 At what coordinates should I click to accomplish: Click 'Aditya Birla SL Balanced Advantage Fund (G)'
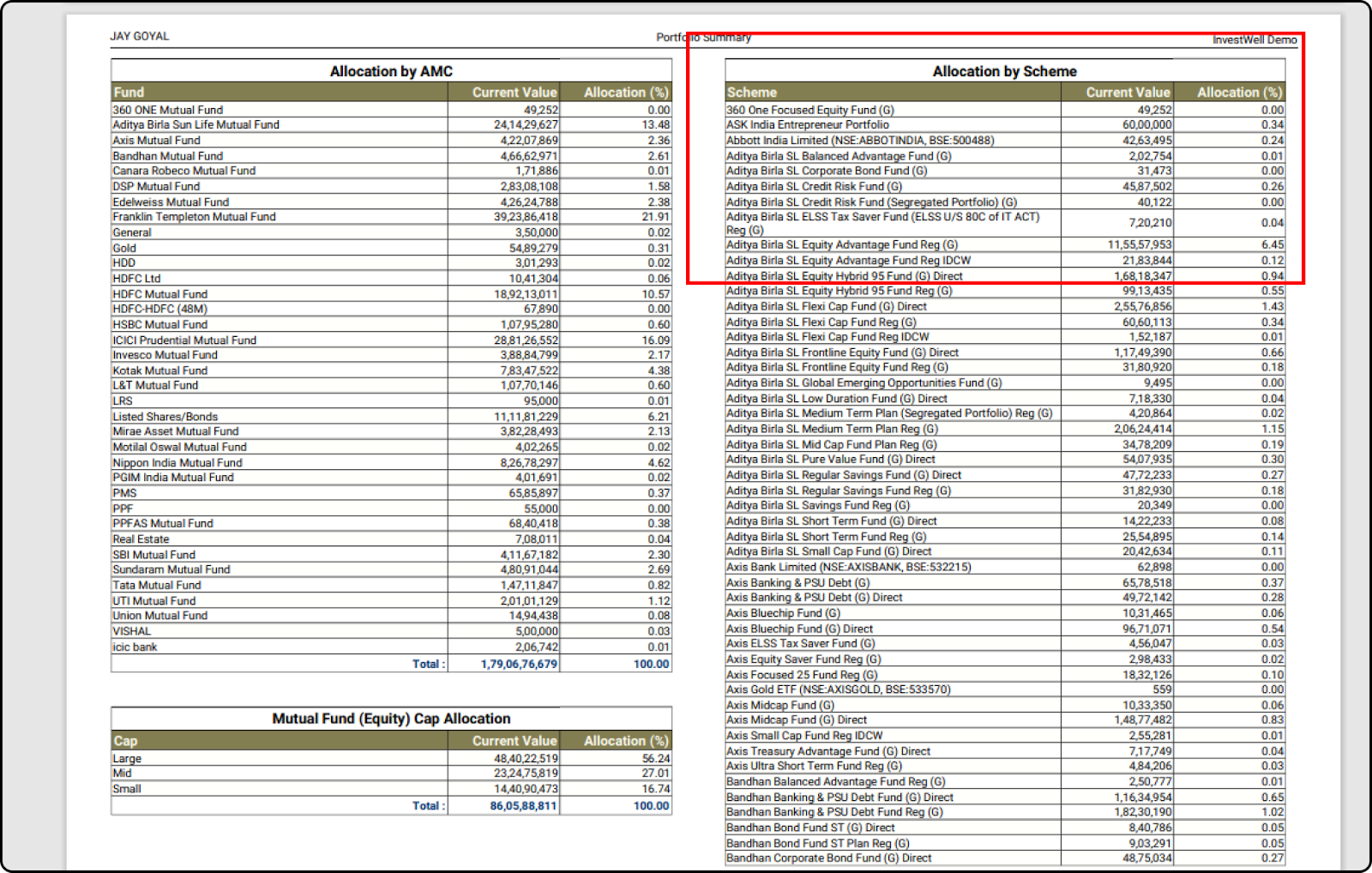tap(1005, 156)
